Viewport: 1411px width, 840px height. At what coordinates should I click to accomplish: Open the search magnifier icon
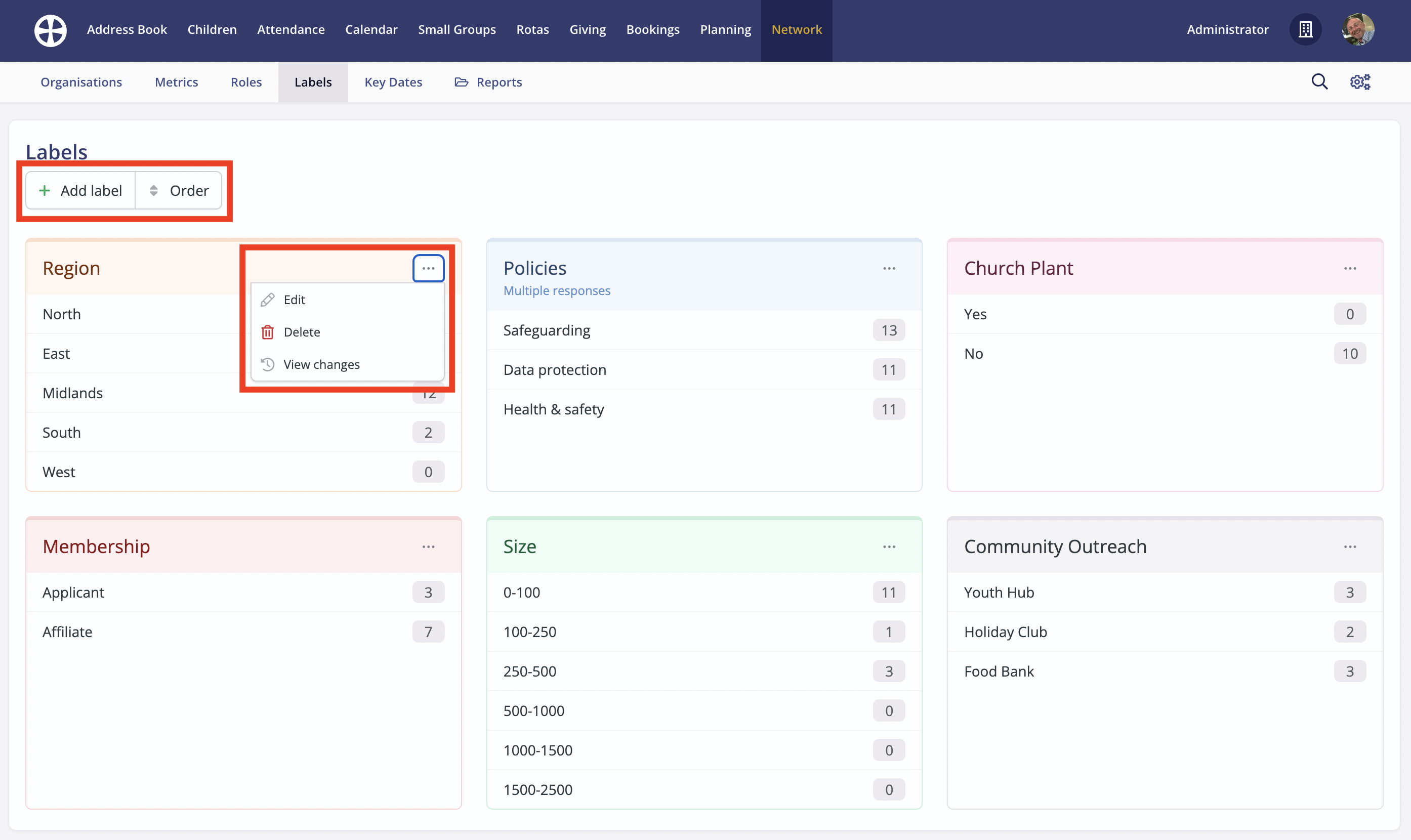[x=1319, y=82]
